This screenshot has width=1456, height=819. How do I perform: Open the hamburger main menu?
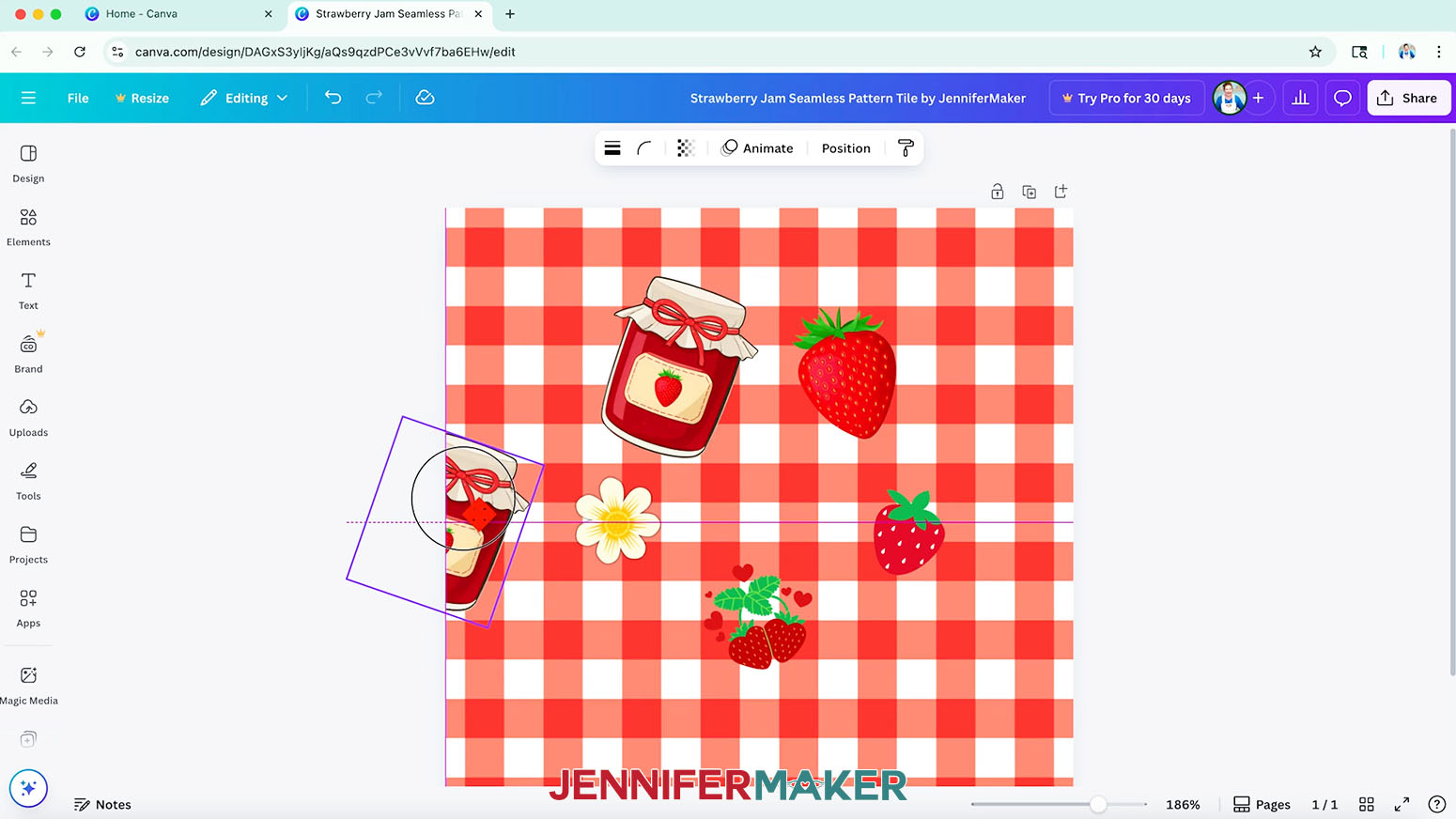(x=28, y=98)
